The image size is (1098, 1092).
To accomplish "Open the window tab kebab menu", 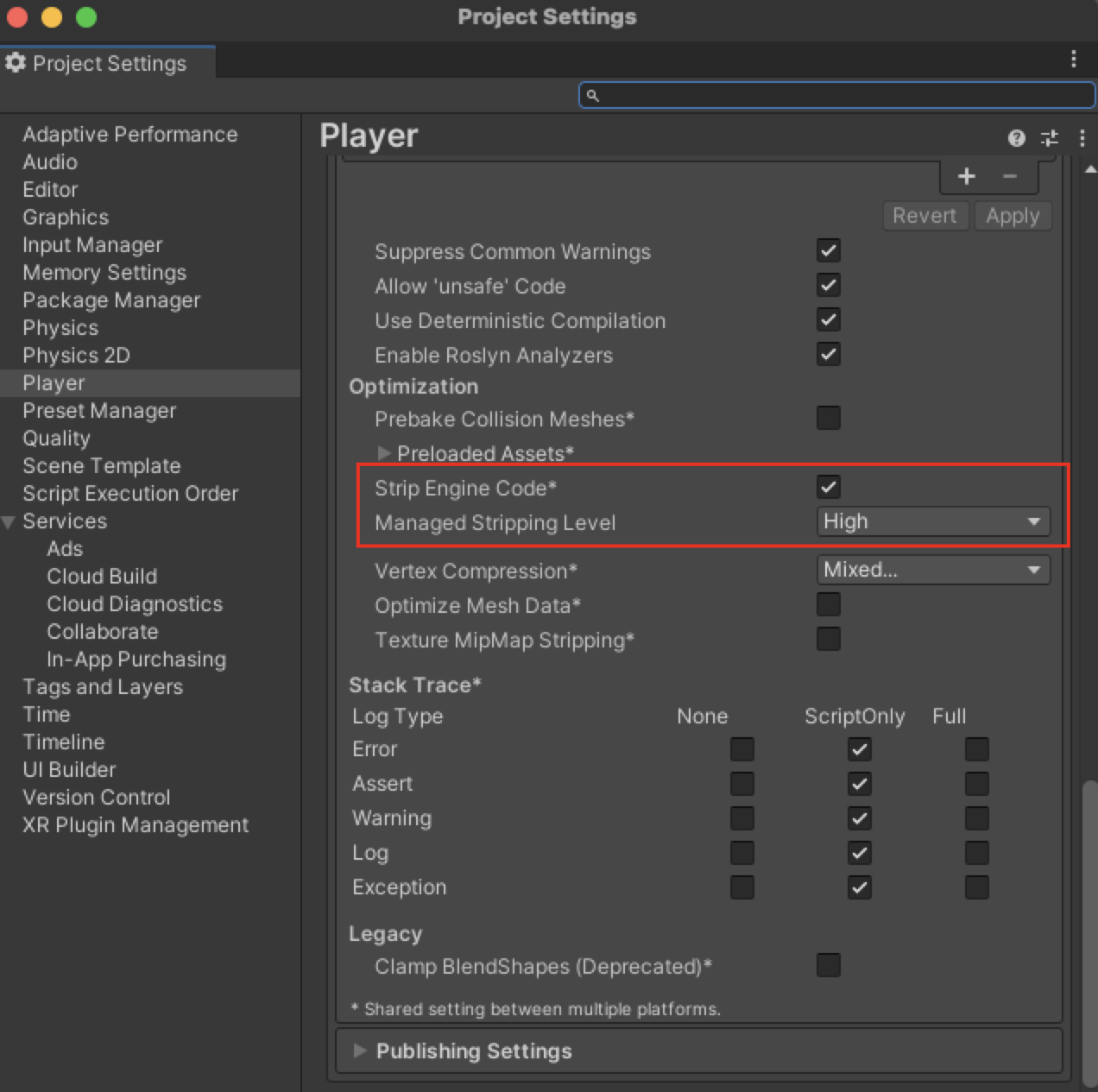I will pos(1073,59).
